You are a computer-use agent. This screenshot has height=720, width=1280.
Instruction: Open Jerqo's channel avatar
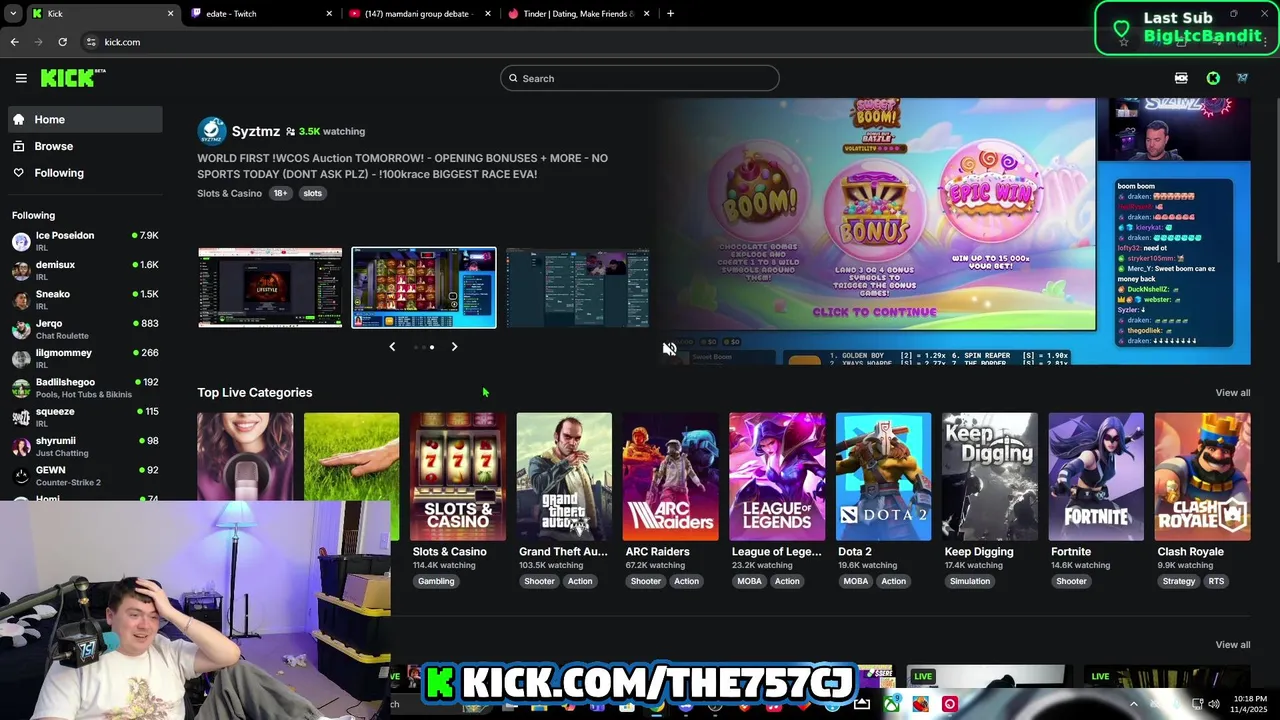21,329
